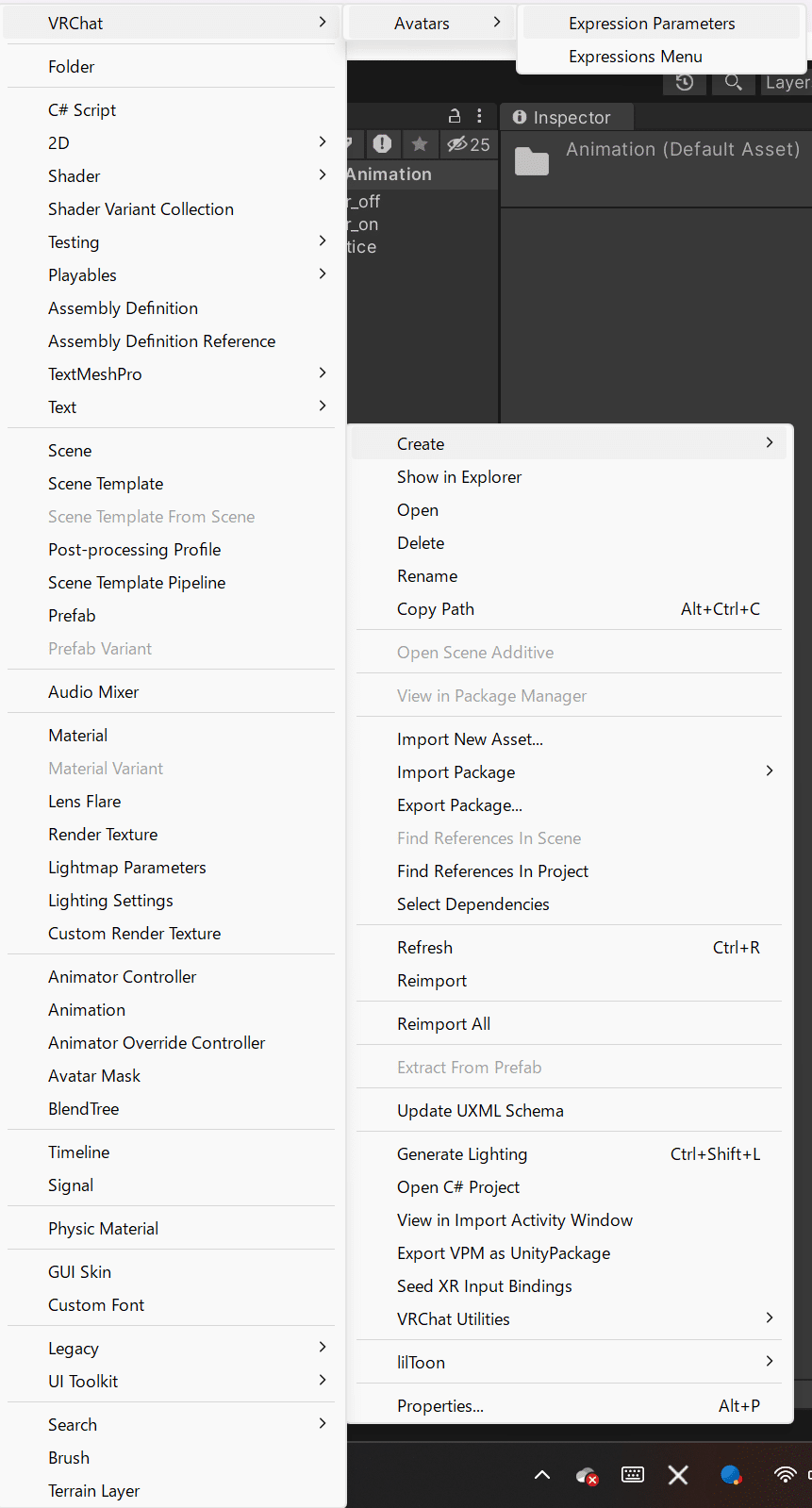The height and width of the screenshot is (1508, 812).
Task: Toggle the Project panel lock icon
Action: (x=455, y=116)
